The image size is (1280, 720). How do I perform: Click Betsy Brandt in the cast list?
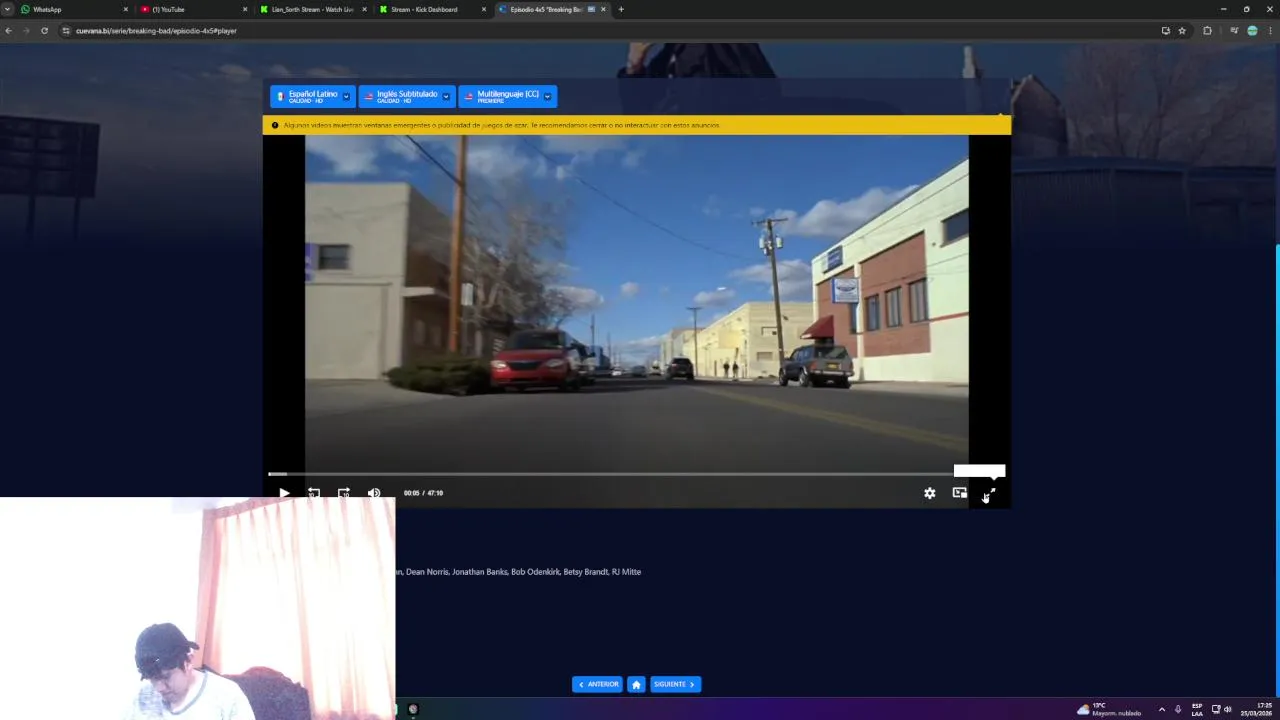pos(586,572)
